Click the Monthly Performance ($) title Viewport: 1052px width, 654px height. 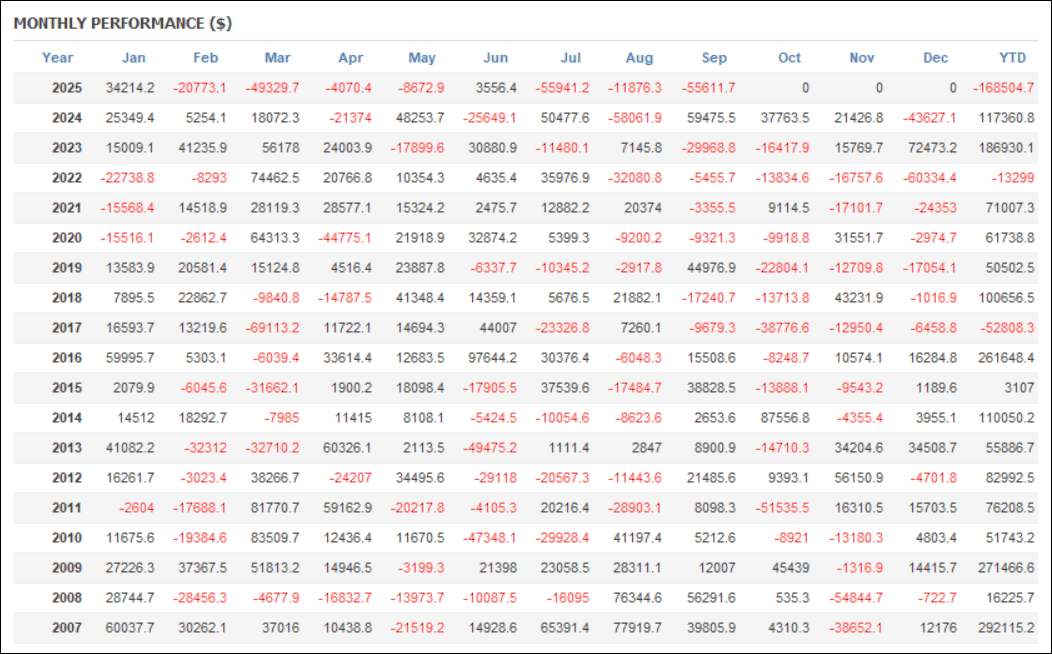[x=123, y=22]
